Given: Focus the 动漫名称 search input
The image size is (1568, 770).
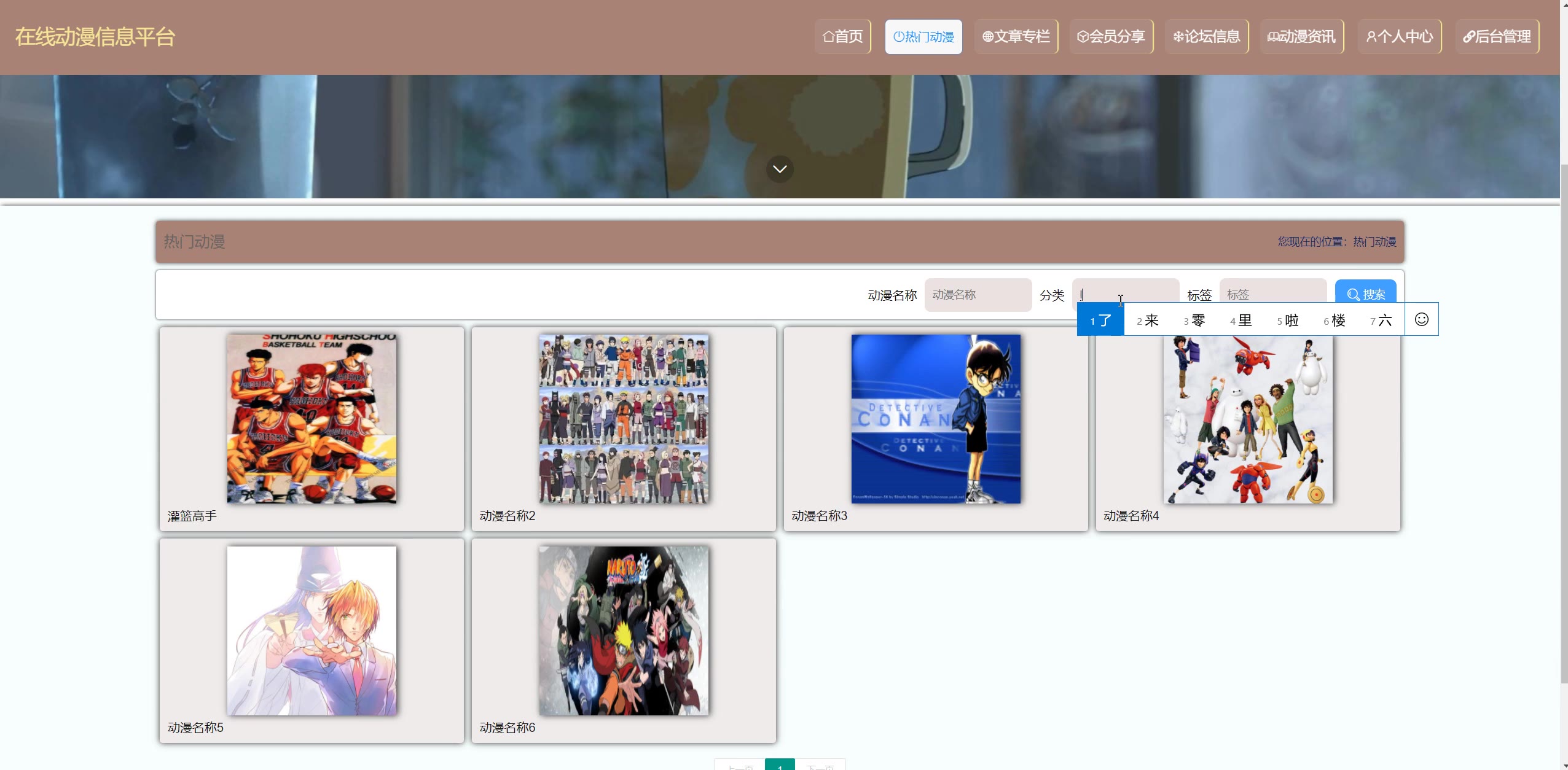Looking at the screenshot, I should pos(978,295).
